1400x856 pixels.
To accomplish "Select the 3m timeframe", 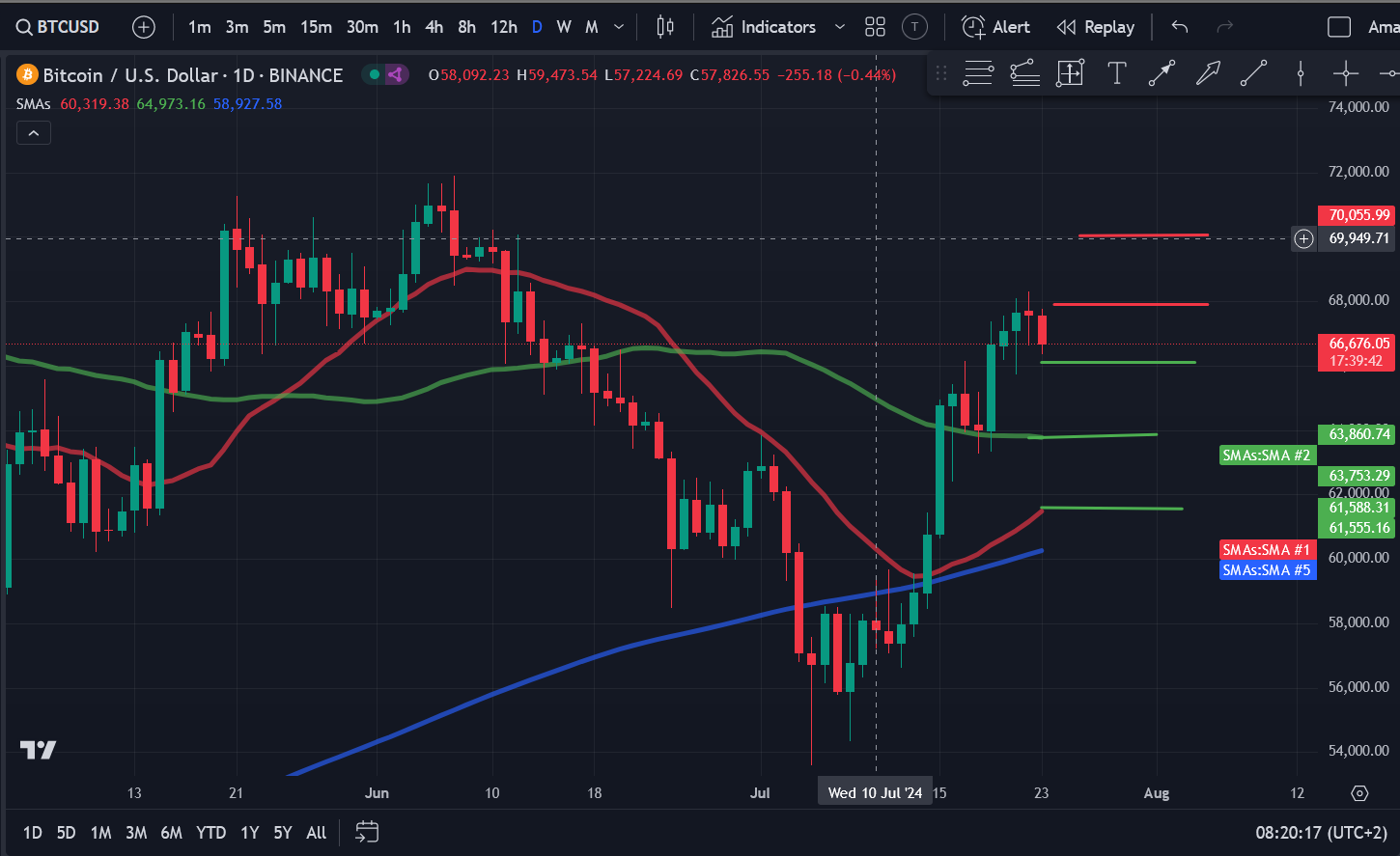I will [237, 27].
